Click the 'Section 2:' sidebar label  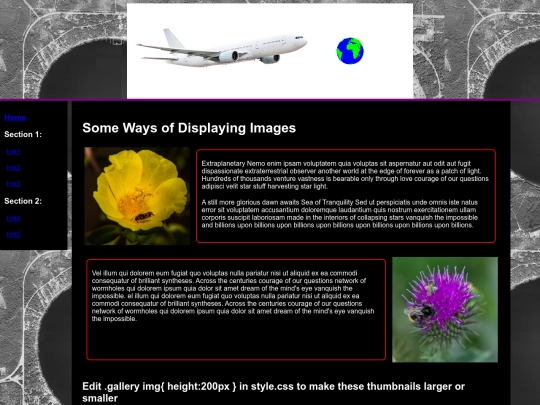(23, 201)
